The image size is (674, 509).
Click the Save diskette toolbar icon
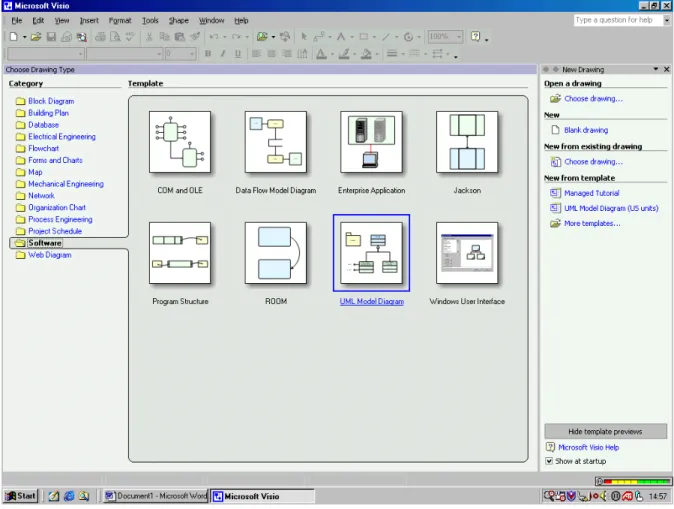click(51, 37)
